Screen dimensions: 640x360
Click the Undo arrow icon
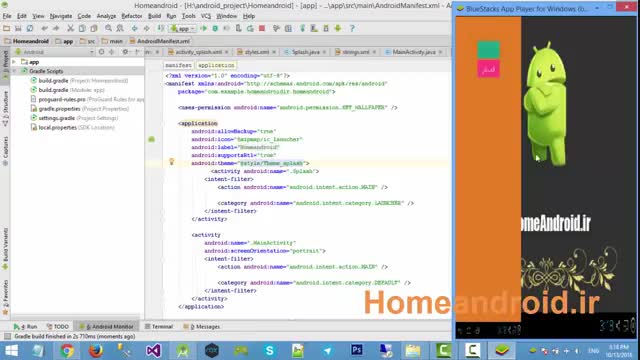tap(44, 29)
